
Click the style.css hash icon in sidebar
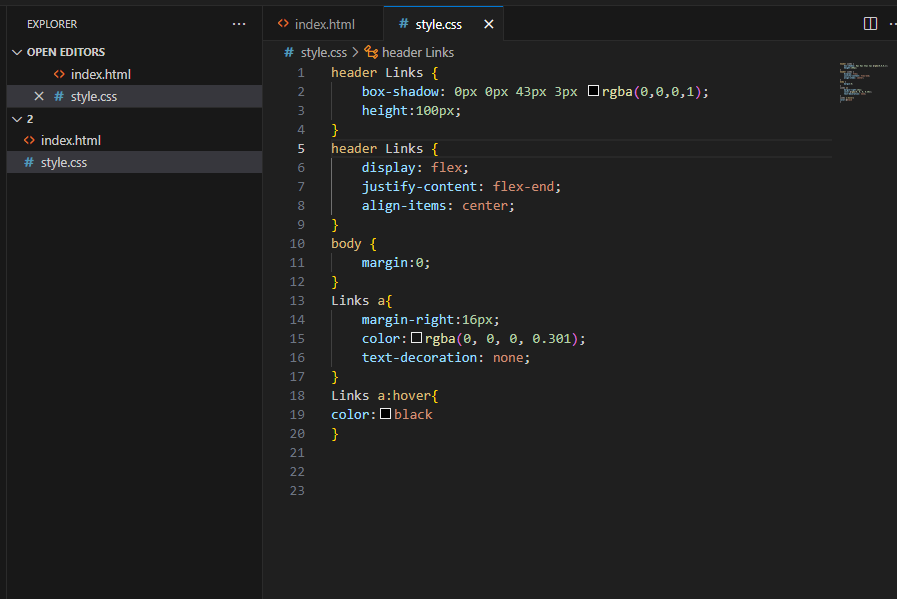[x=29, y=162]
